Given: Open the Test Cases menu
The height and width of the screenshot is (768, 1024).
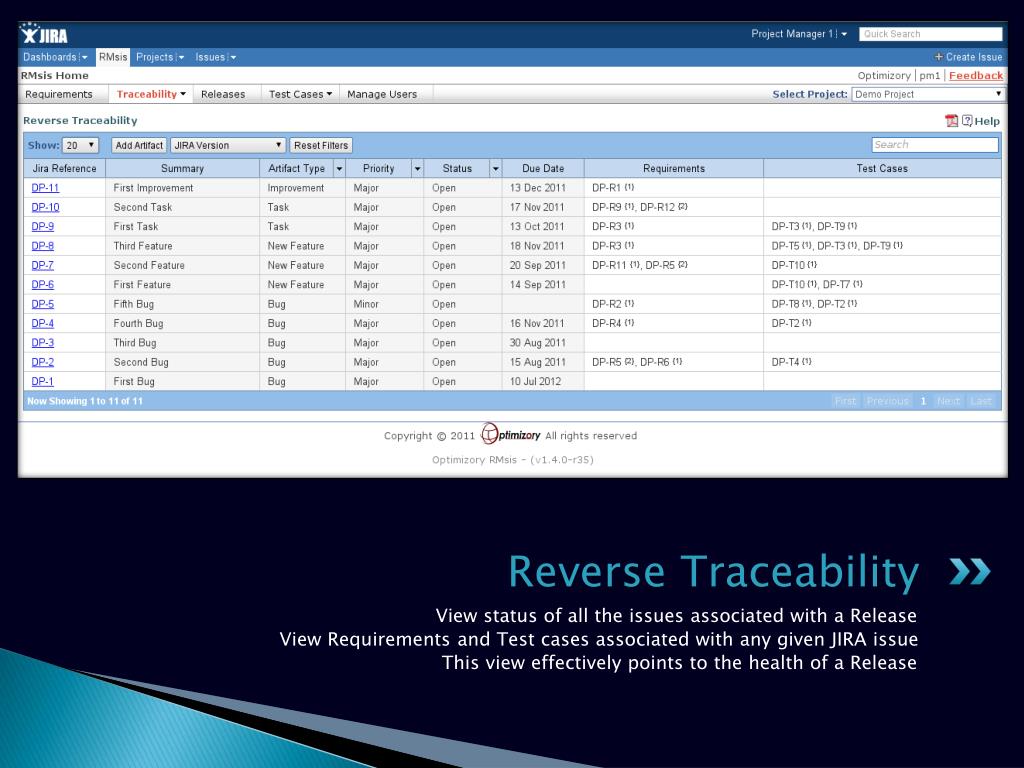Looking at the screenshot, I should [x=300, y=94].
